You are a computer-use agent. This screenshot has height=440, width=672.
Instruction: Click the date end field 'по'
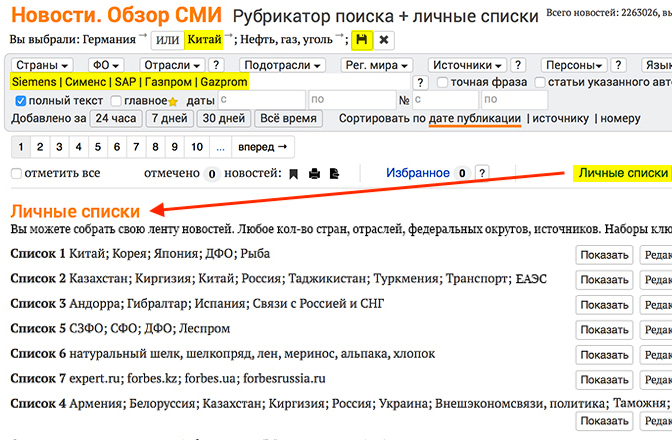click(x=352, y=100)
